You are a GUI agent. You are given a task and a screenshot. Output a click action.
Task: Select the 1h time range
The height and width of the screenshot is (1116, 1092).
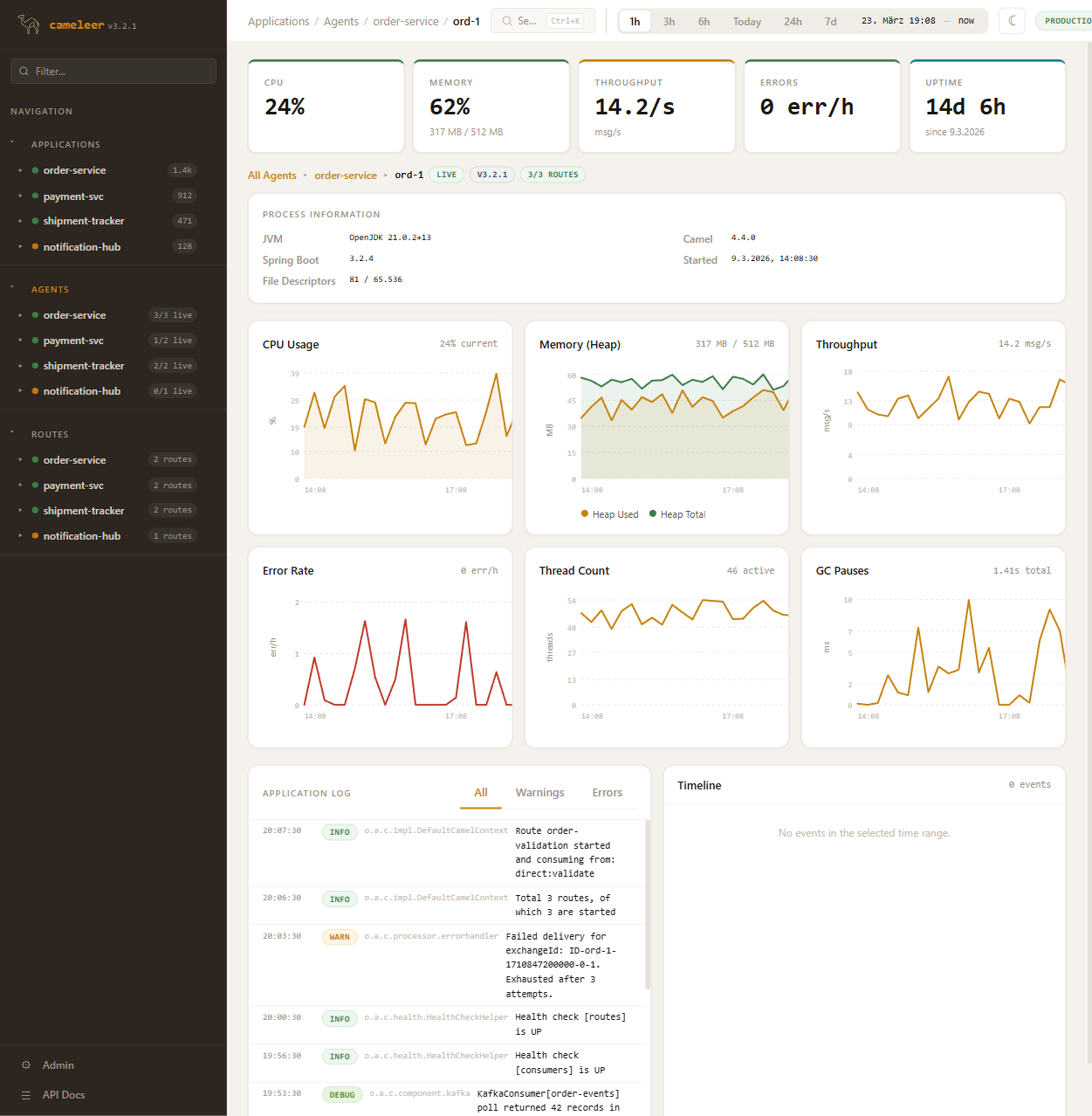pyautogui.click(x=635, y=22)
